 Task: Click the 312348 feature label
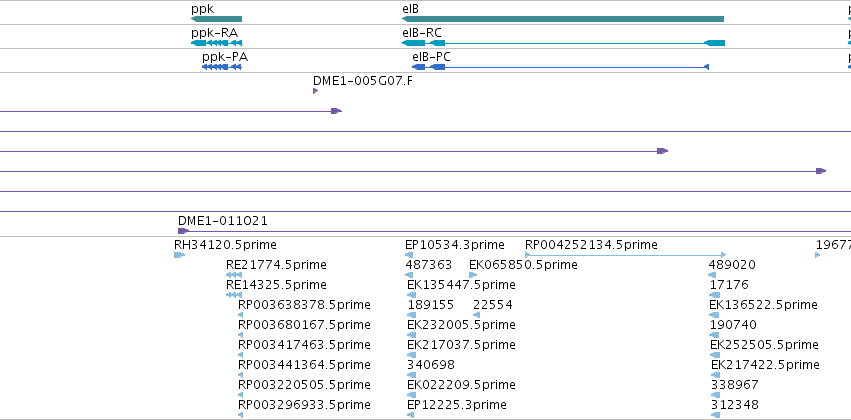pos(735,405)
